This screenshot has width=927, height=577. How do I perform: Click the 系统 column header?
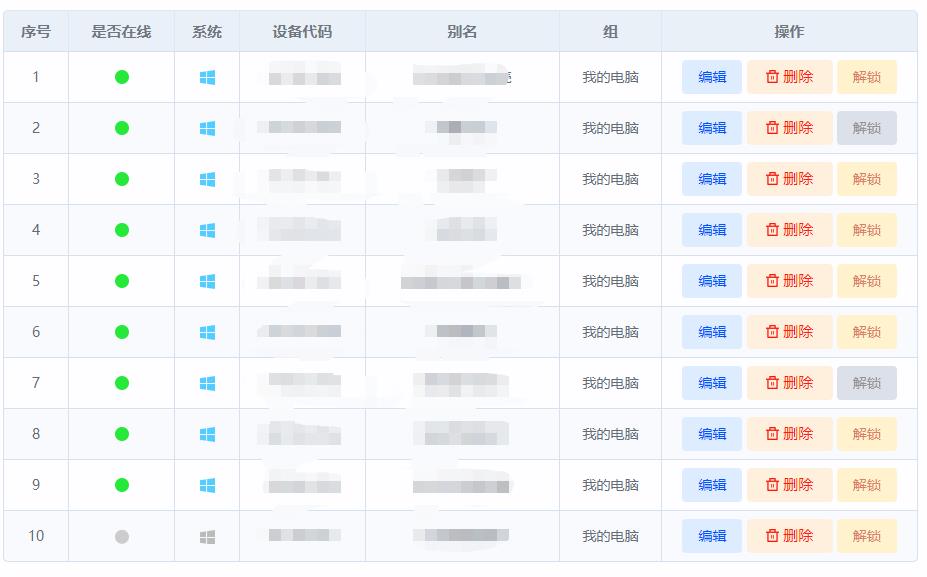pyautogui.click(x=207, y=31)
